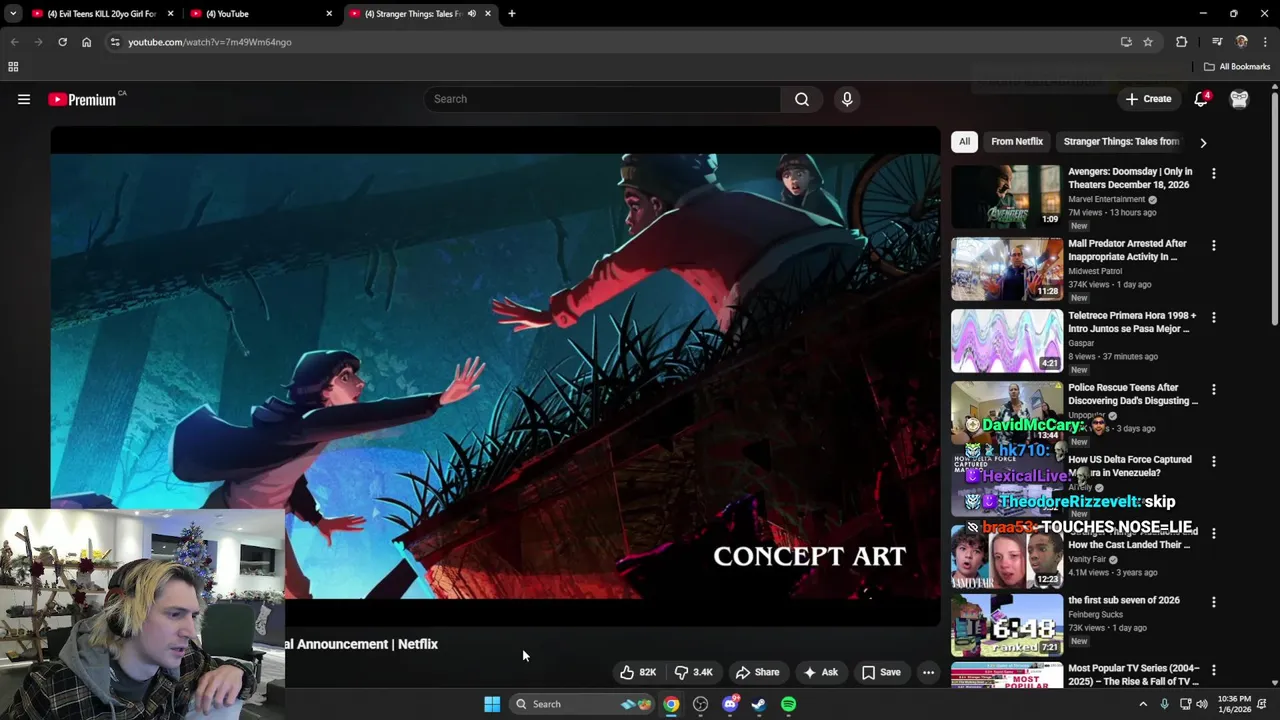Click the Ask button
Screen dimensions: 1280x720
(x=821, y=672)
